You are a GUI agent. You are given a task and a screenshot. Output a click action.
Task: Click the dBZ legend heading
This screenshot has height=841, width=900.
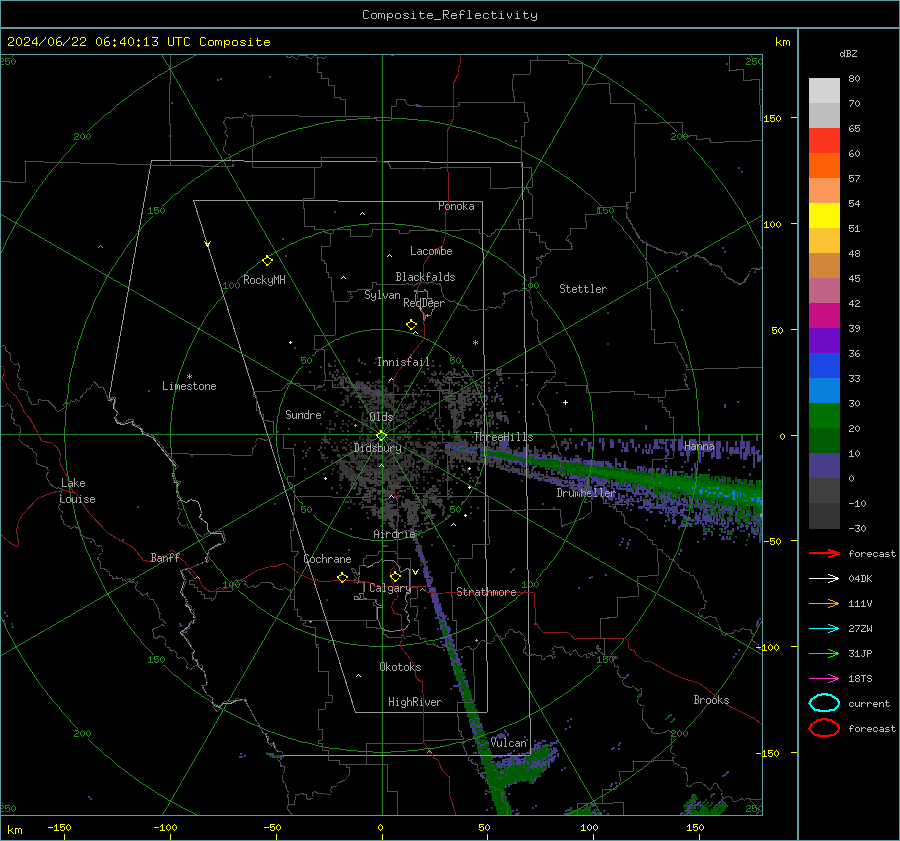pyautogui.click(x=848, y=54)
